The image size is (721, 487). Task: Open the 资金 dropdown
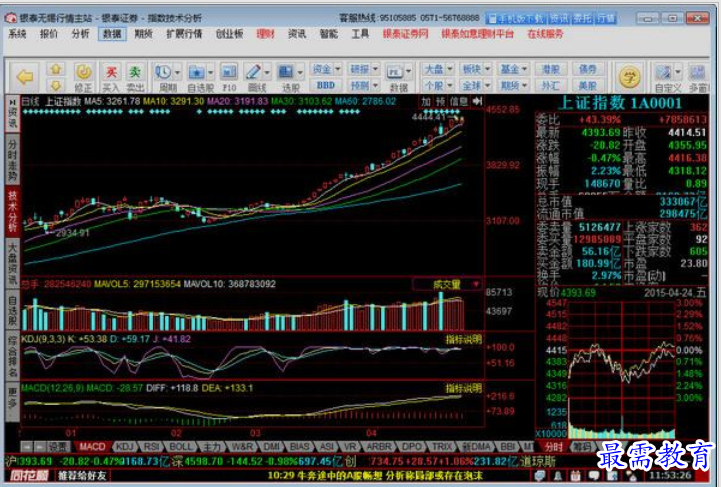point(326,69)
